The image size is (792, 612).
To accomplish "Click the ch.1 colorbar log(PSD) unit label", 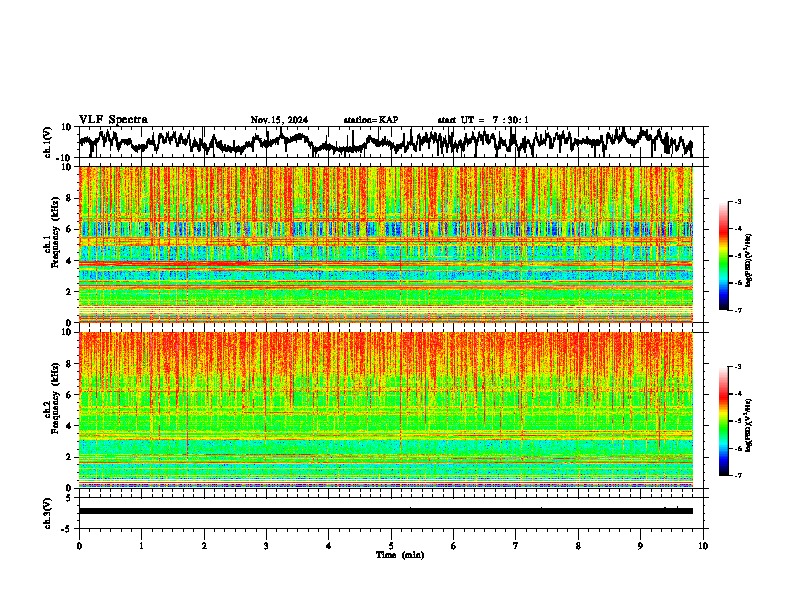I will pyautogui.click(x=749, y=260).
